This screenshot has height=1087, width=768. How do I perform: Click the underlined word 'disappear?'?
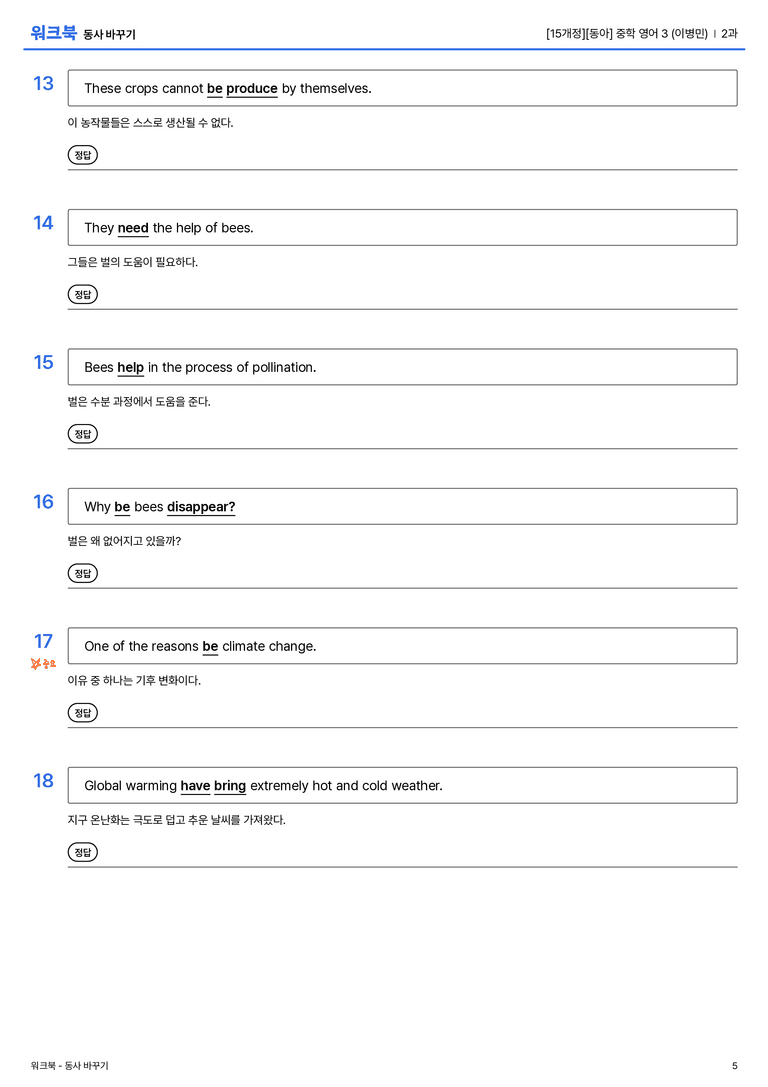click(x=201, y=507)
